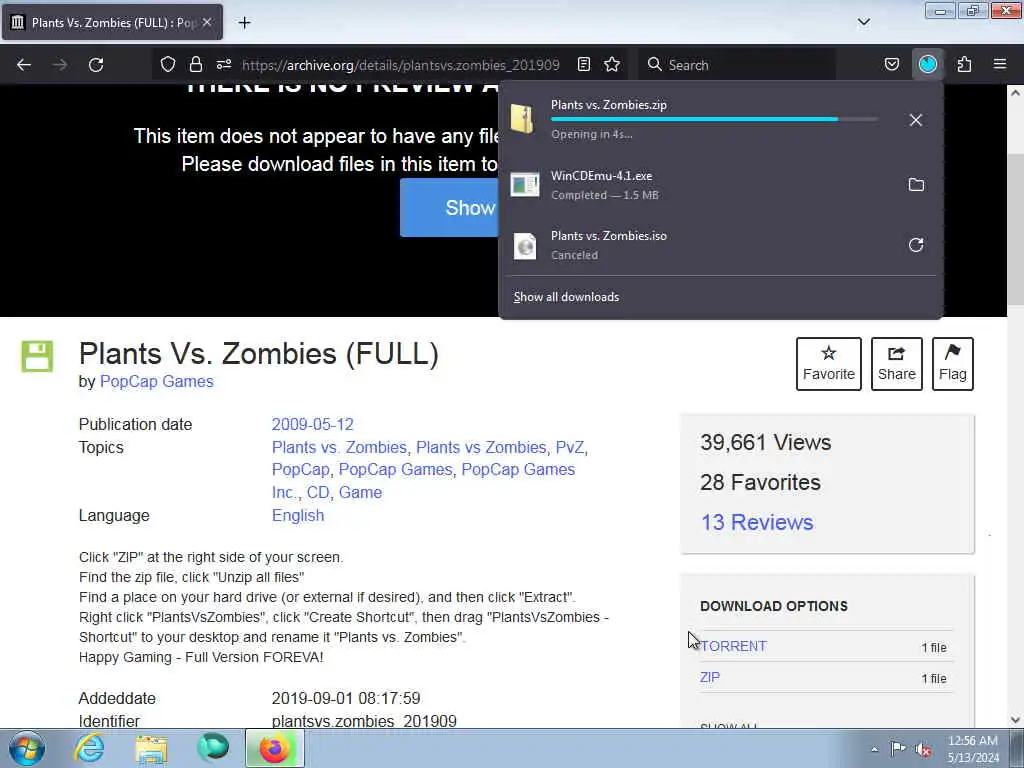This screenshot has width=1024, height=768.
Task: Reload the current page
Action: pyautogui.click(x=96, y=65)
